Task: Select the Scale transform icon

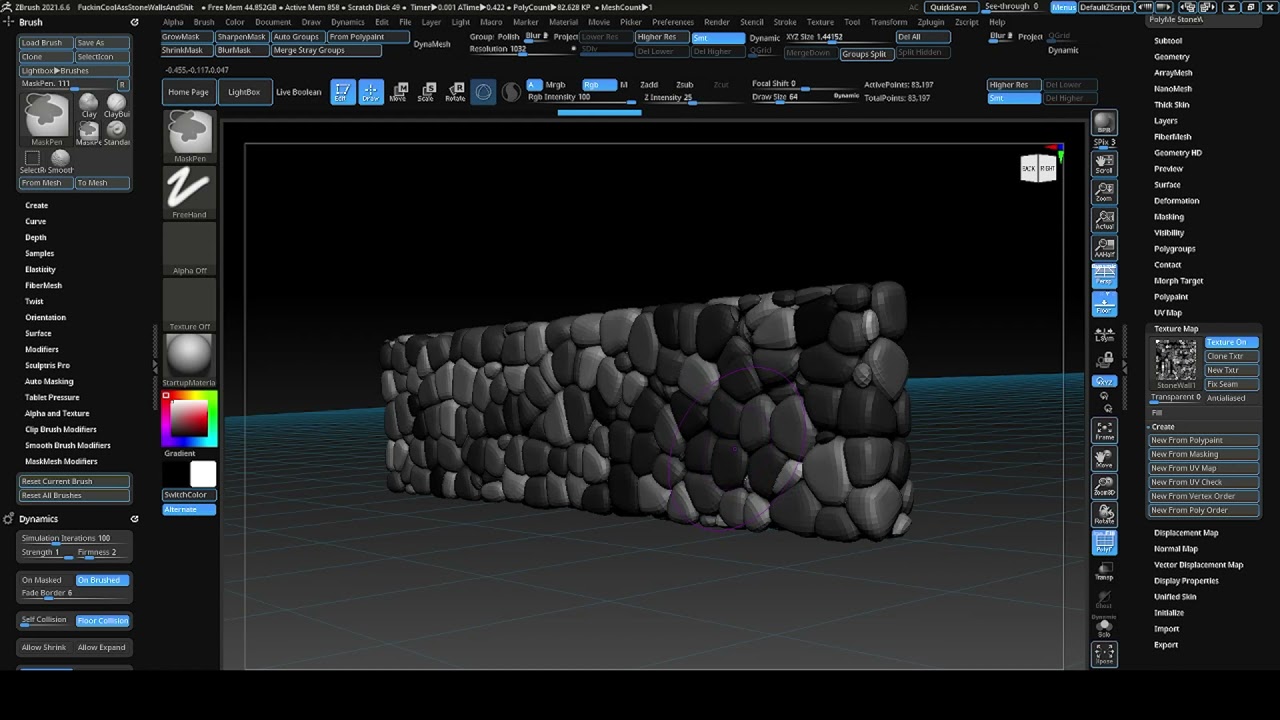Action: pos(426,92)
